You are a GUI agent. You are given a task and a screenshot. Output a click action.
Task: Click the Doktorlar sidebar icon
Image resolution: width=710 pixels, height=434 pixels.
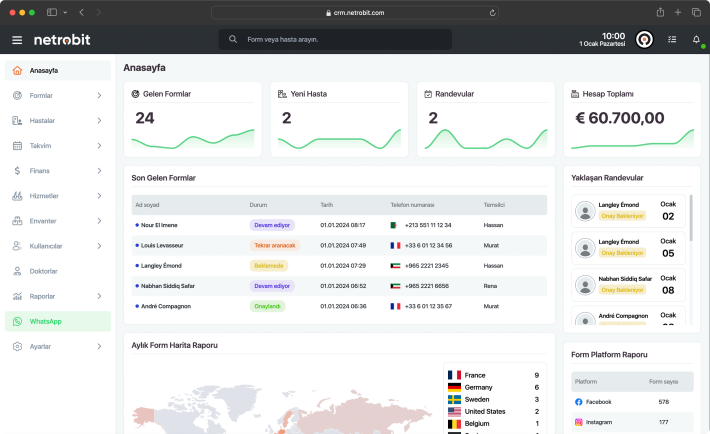click(x=18, y=271)
